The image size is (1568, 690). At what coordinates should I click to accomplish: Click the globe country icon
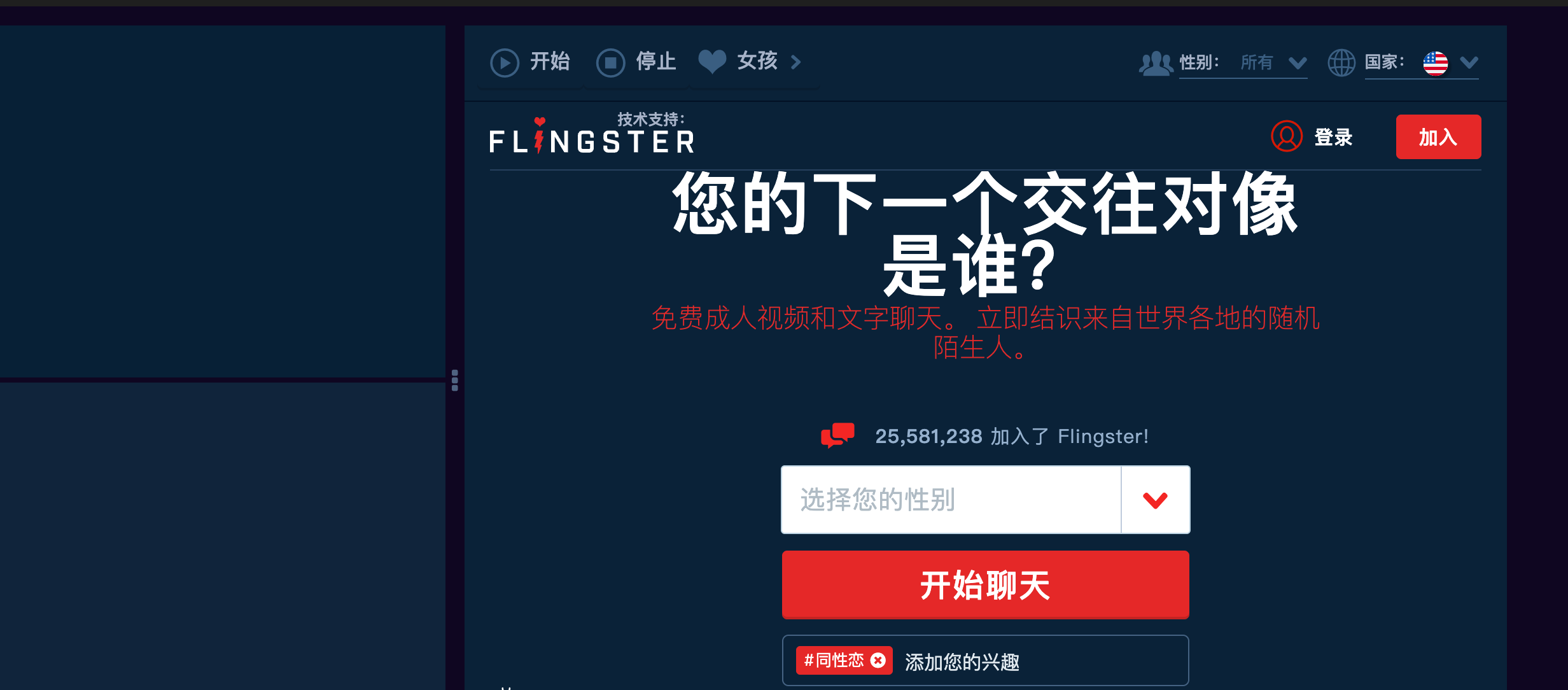[x=1341, y=62]
